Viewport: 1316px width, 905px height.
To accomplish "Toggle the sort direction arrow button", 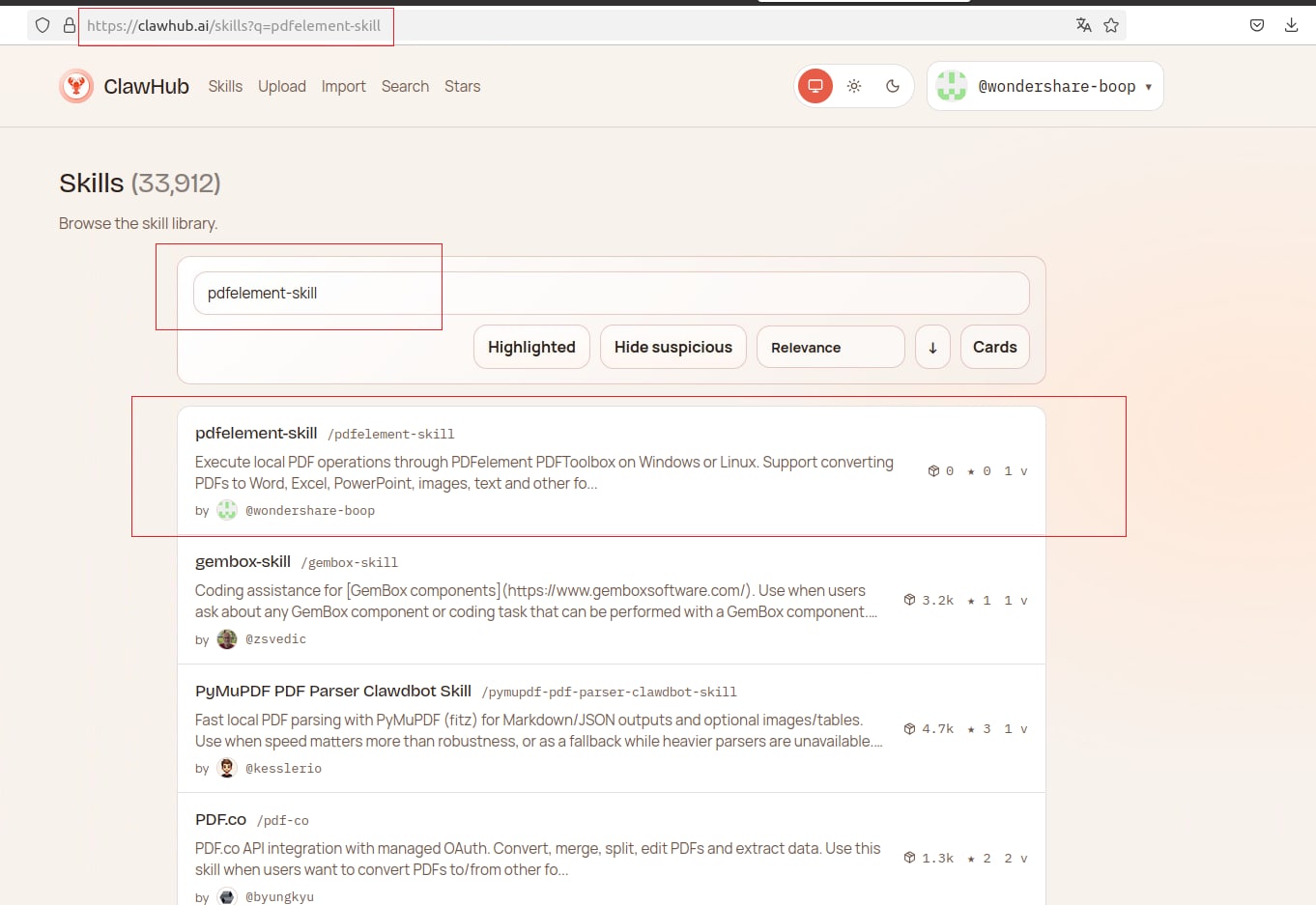I will 931,347.
